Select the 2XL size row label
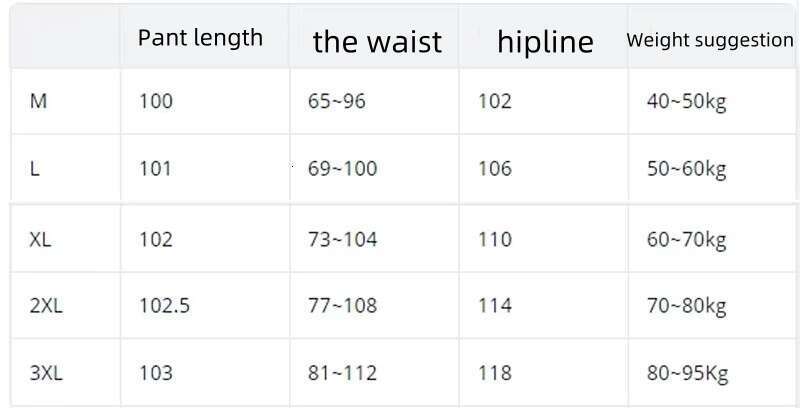The width and height of the screenshot is (800, 412). pyautogui.click(x=46, y=306)
